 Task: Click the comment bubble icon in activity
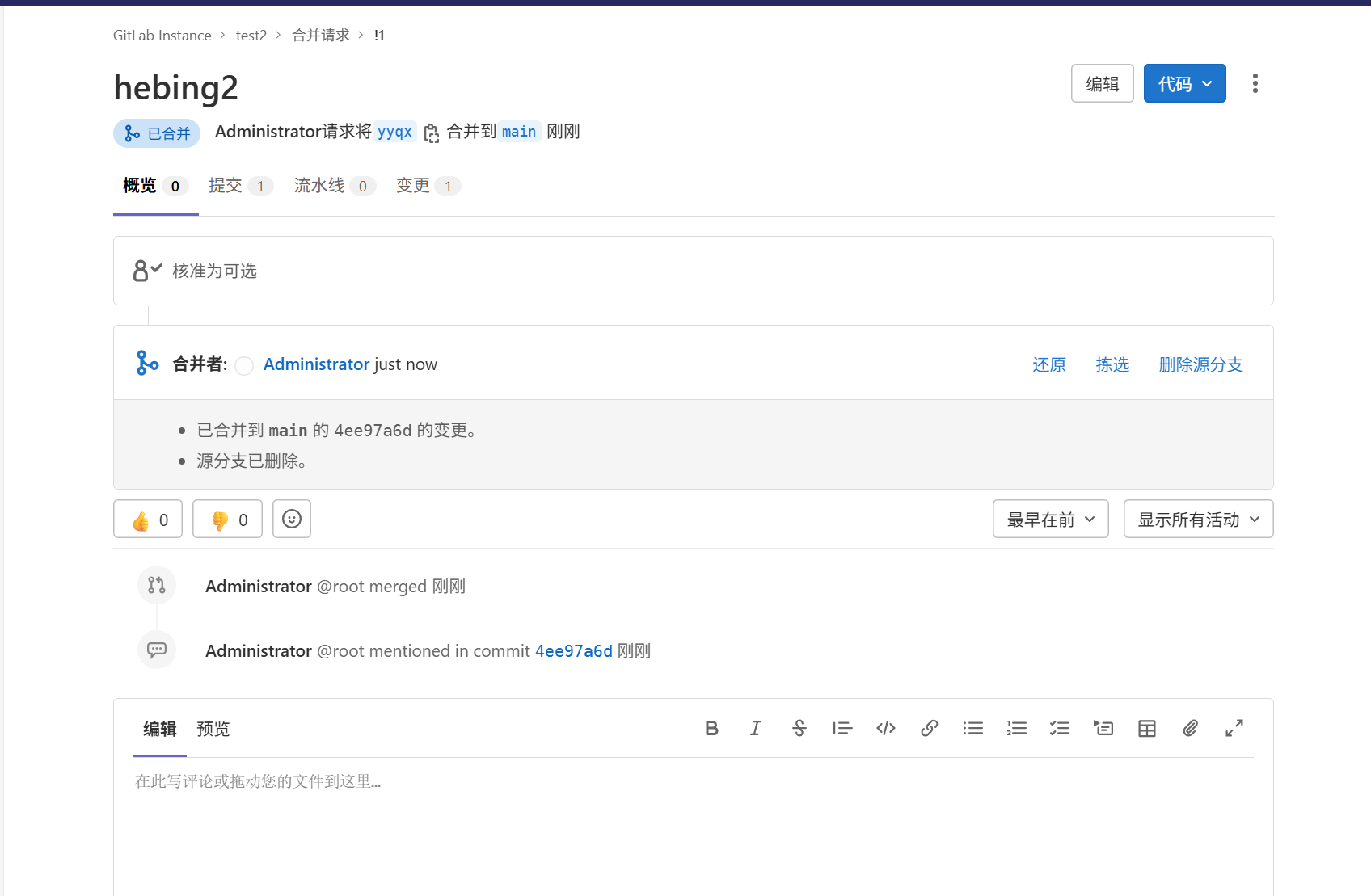[x=157, y=650]
